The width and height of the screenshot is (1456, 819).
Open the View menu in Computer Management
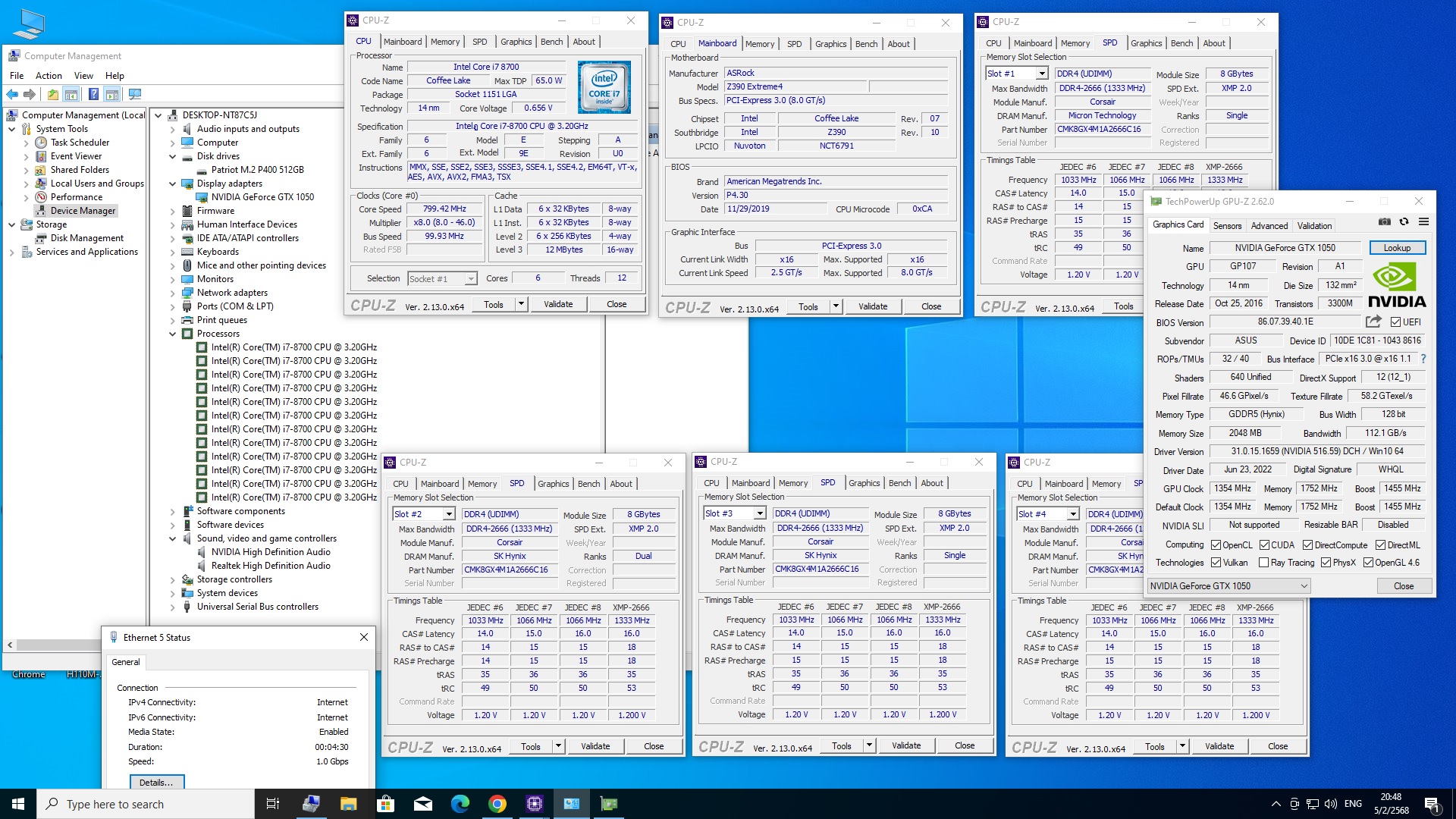pos(83,76)
